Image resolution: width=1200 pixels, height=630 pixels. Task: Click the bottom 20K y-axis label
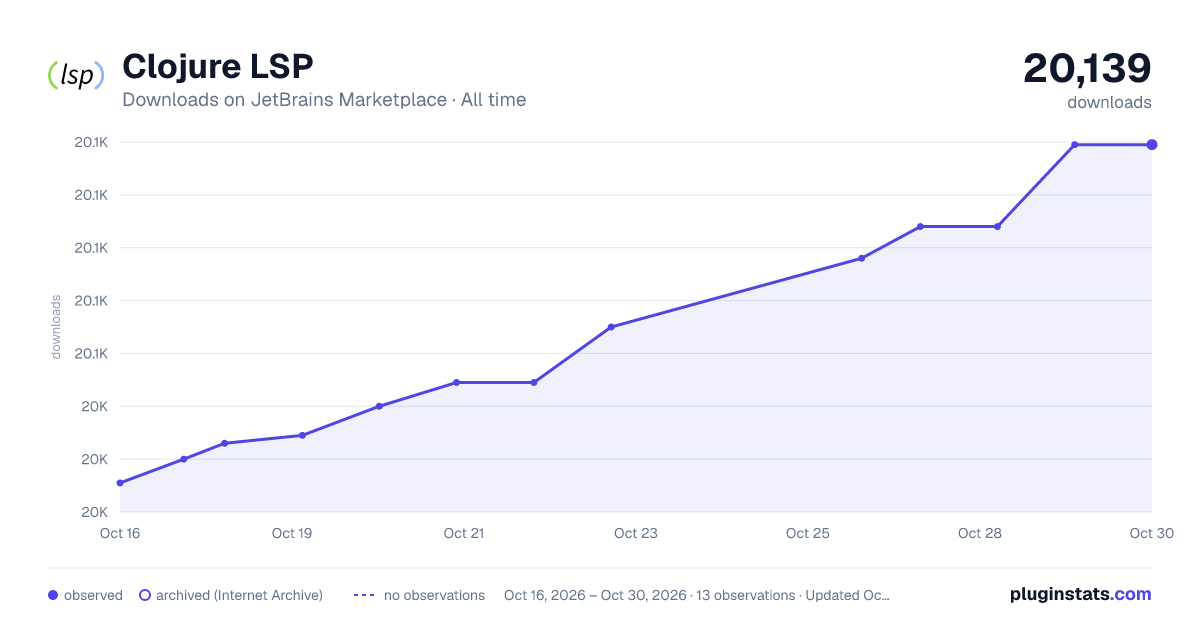coord(96,512)
